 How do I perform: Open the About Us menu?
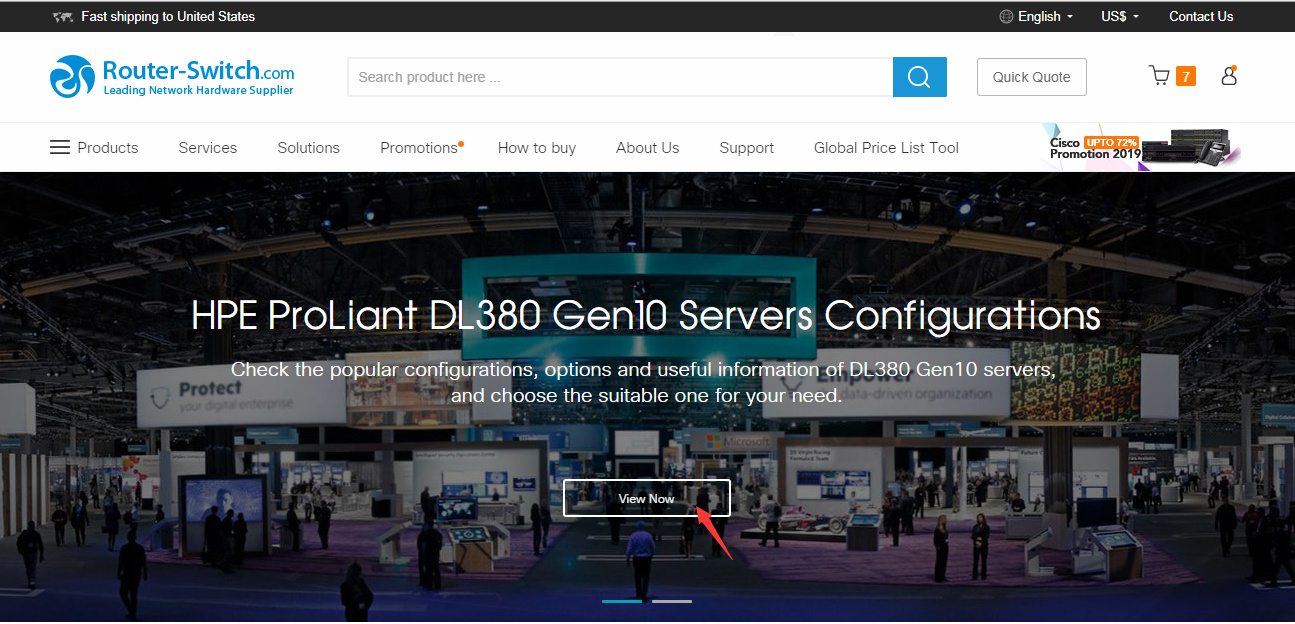coord(648,147)
